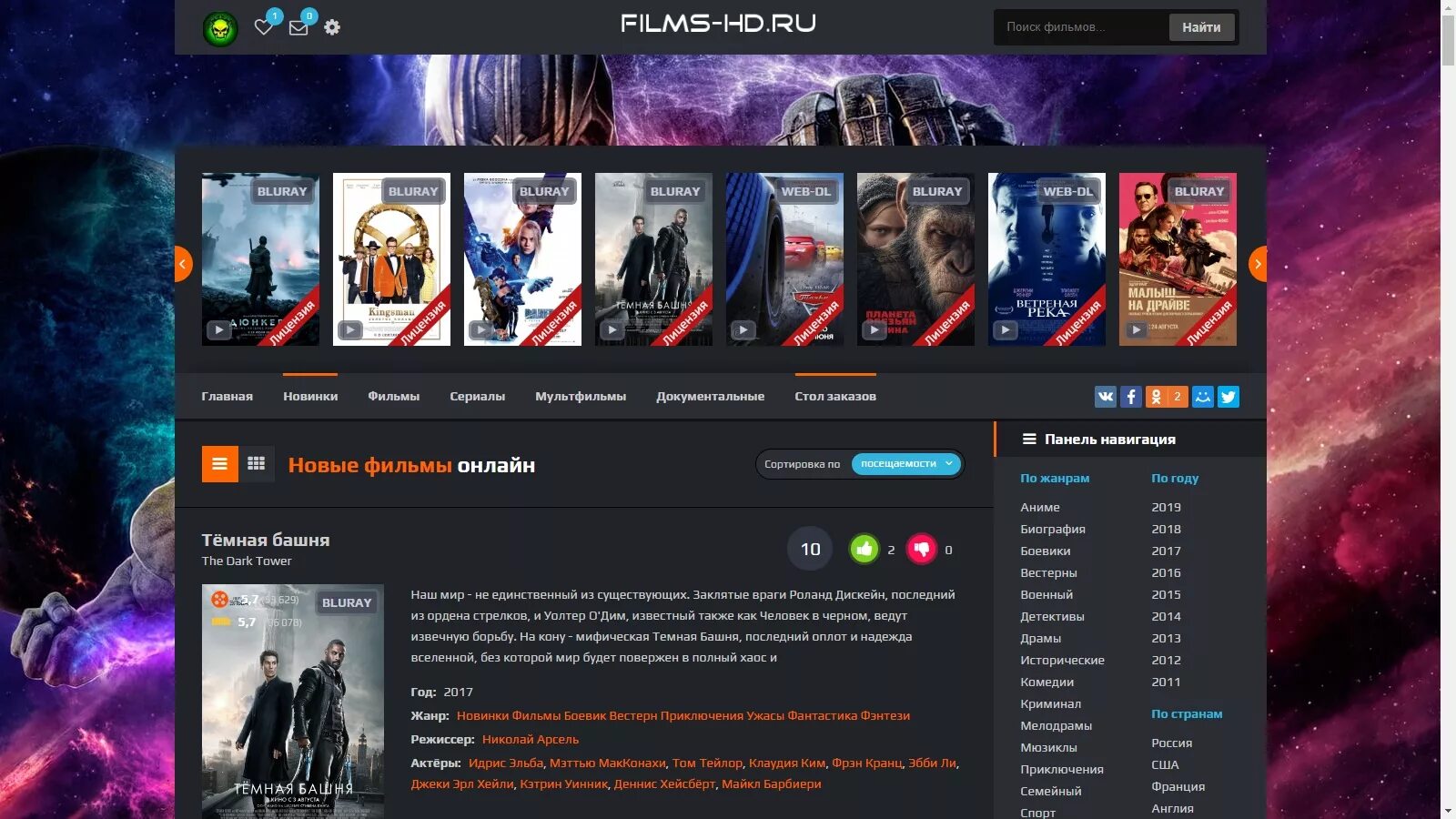The image size is (1456, 819).
Task: Go to Новинки menu item
Action: (x=310, y=397)
